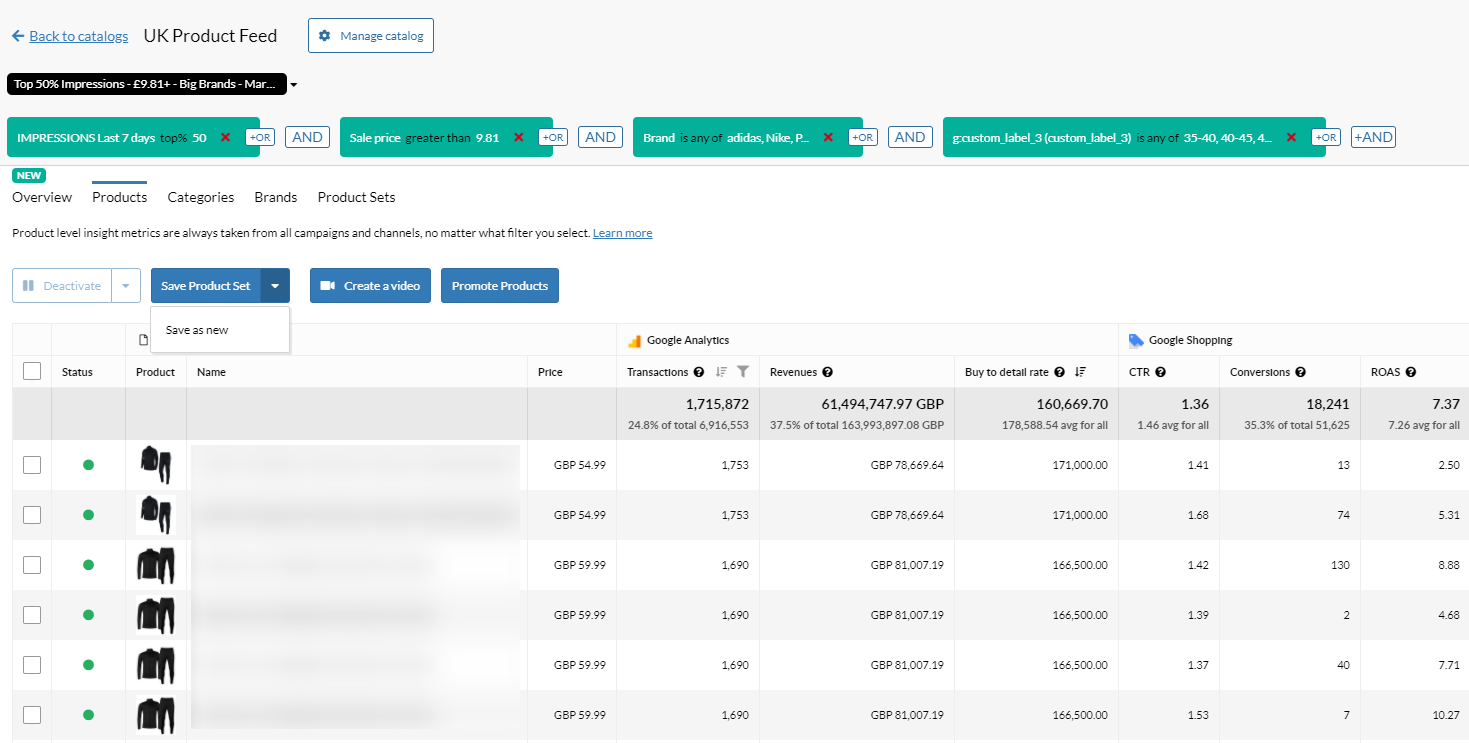Click AND connector after Brand filter
The height and width of the screenshot is (743, 1469).
910,137
